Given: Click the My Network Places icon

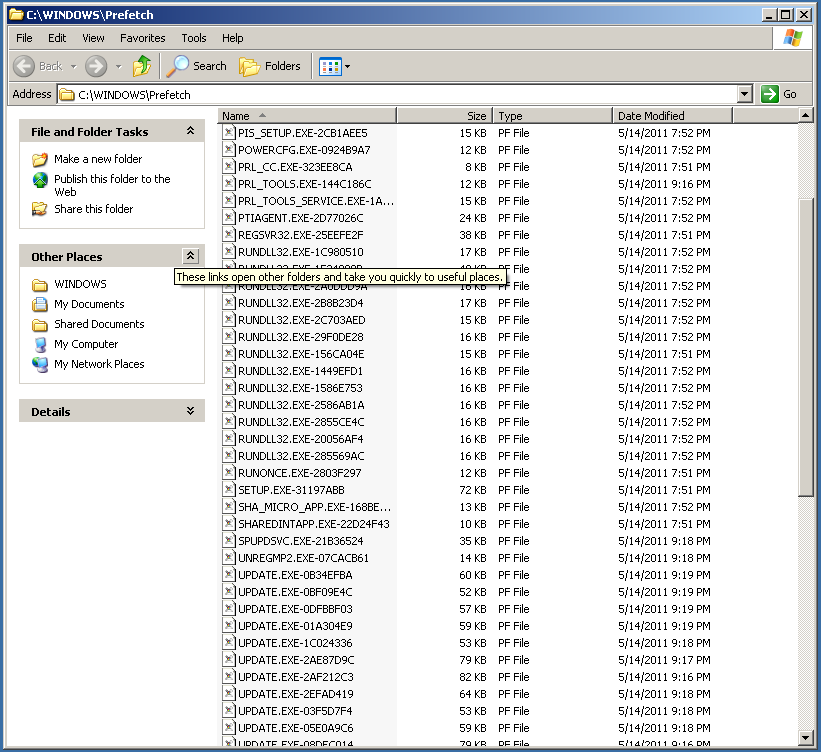Looking at the screenshot, I should point(40,364).
